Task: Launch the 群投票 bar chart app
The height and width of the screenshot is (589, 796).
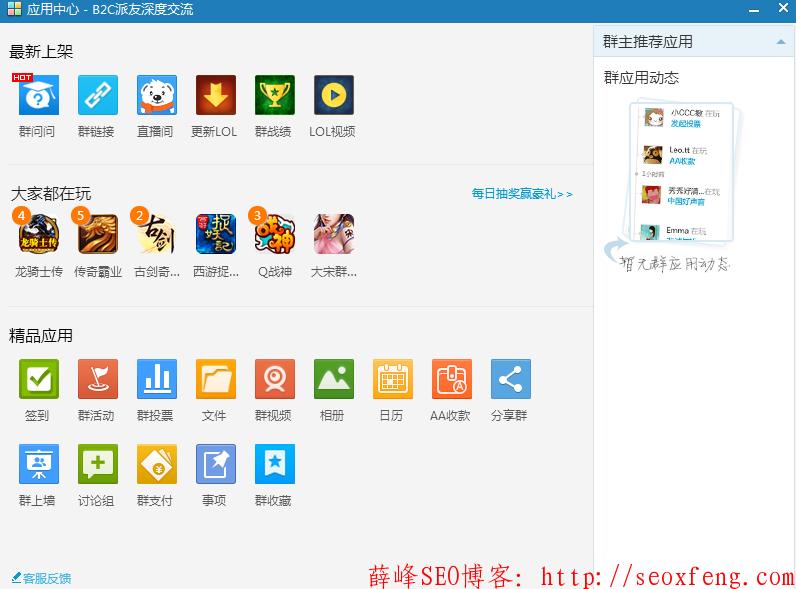Action: (157, 379)
